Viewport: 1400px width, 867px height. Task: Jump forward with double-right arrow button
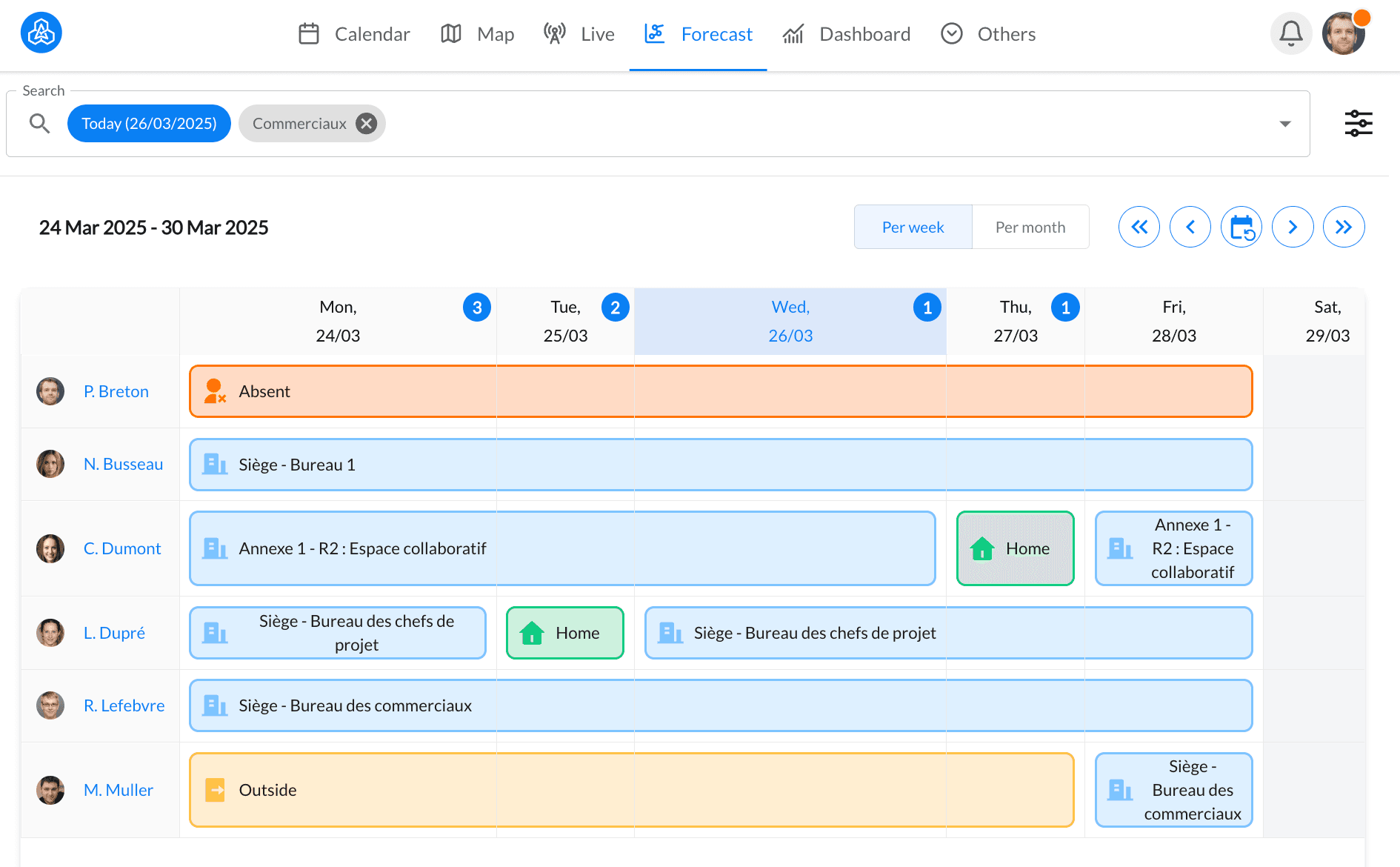1344,227
